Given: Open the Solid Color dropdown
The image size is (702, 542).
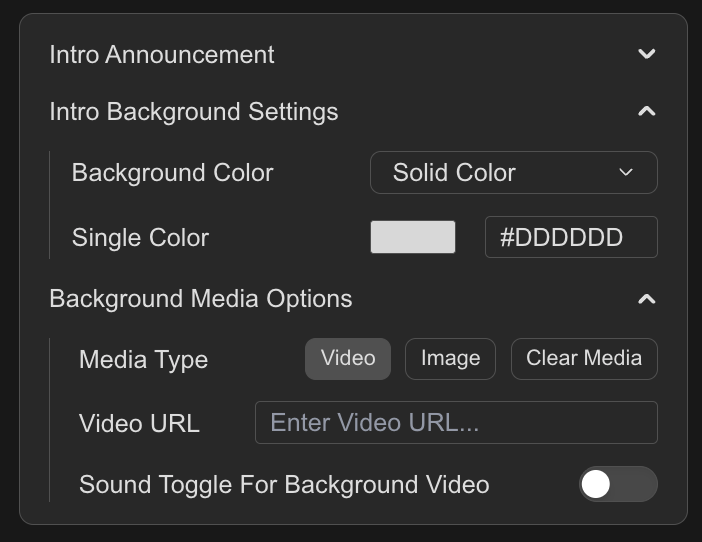Looking at the screenshot, I should point(514,172).
